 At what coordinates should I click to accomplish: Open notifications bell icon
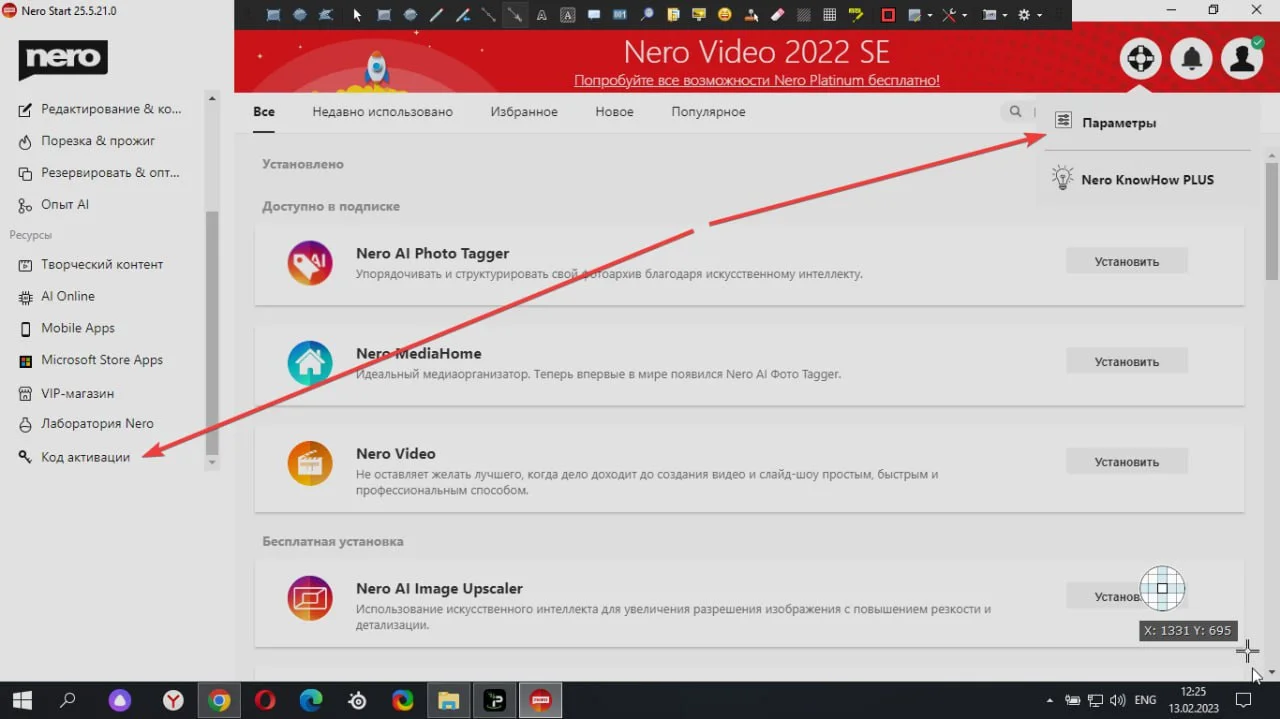(x=1191, y=59)
